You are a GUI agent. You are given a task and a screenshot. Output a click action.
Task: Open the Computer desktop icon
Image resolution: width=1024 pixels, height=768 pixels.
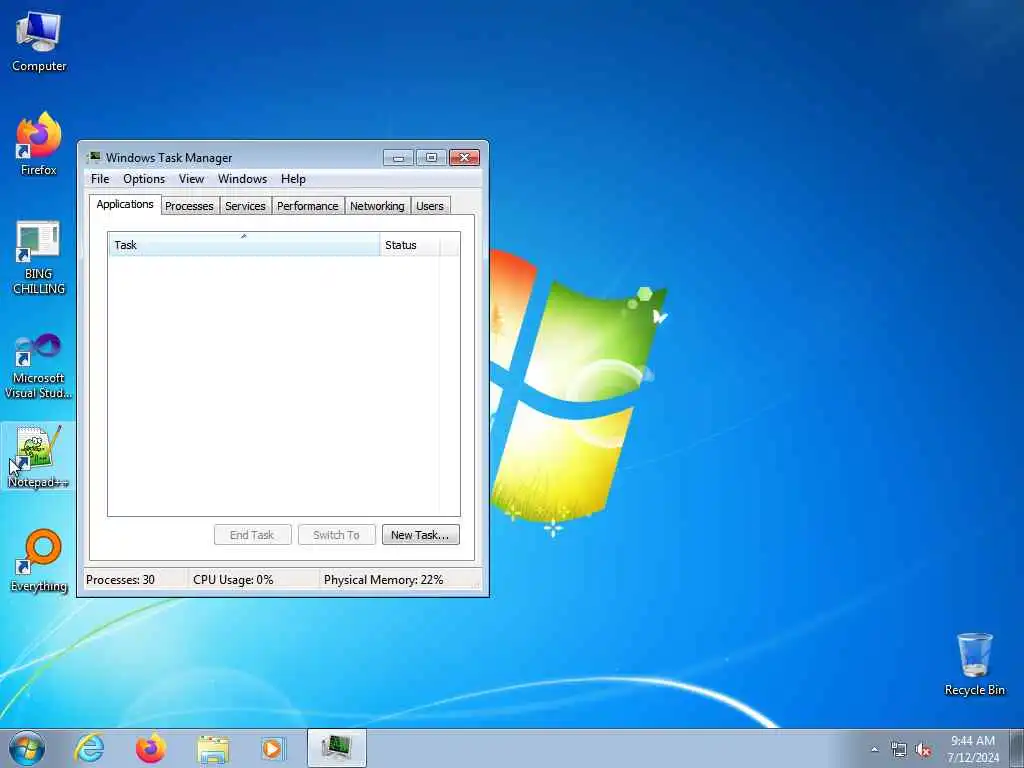[39, 42]
